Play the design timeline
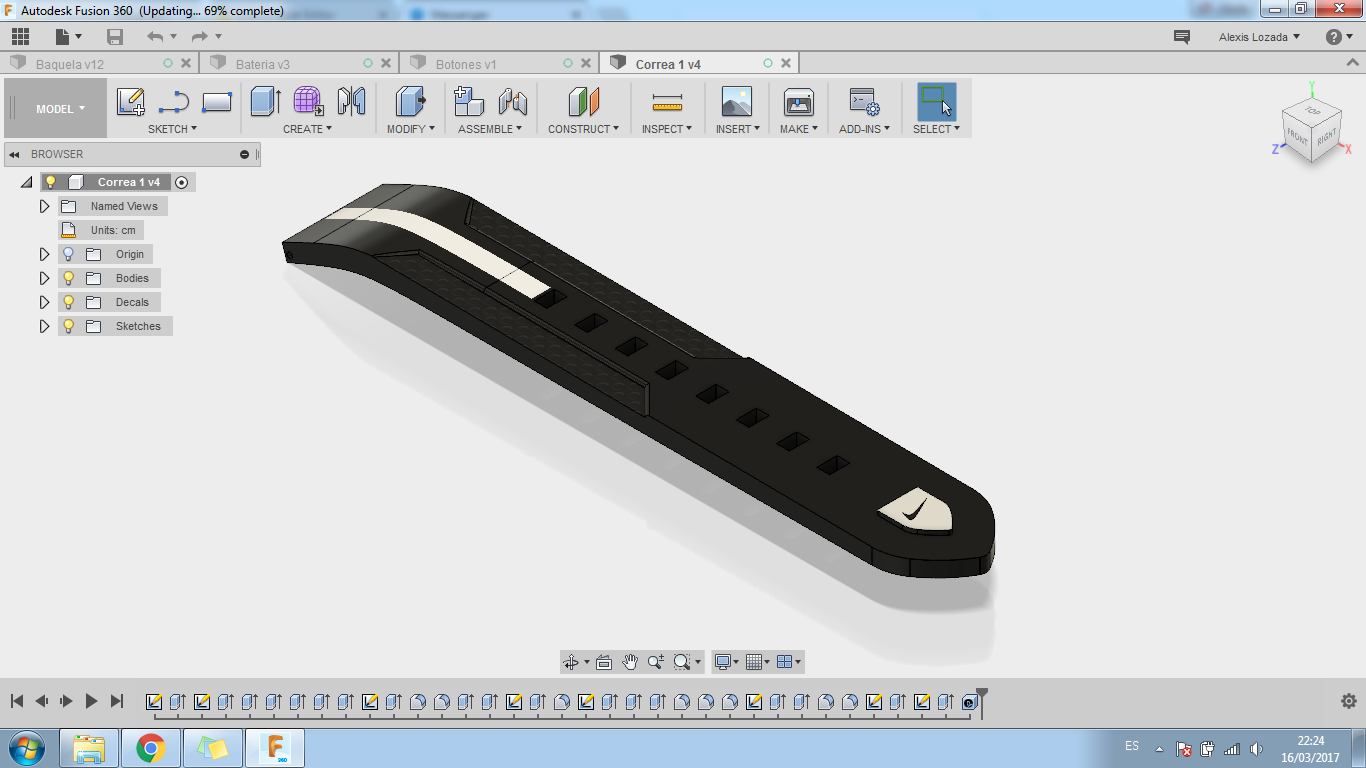Image resolution: width=1366 pixels, height=768 pixels. pos(91,701)
